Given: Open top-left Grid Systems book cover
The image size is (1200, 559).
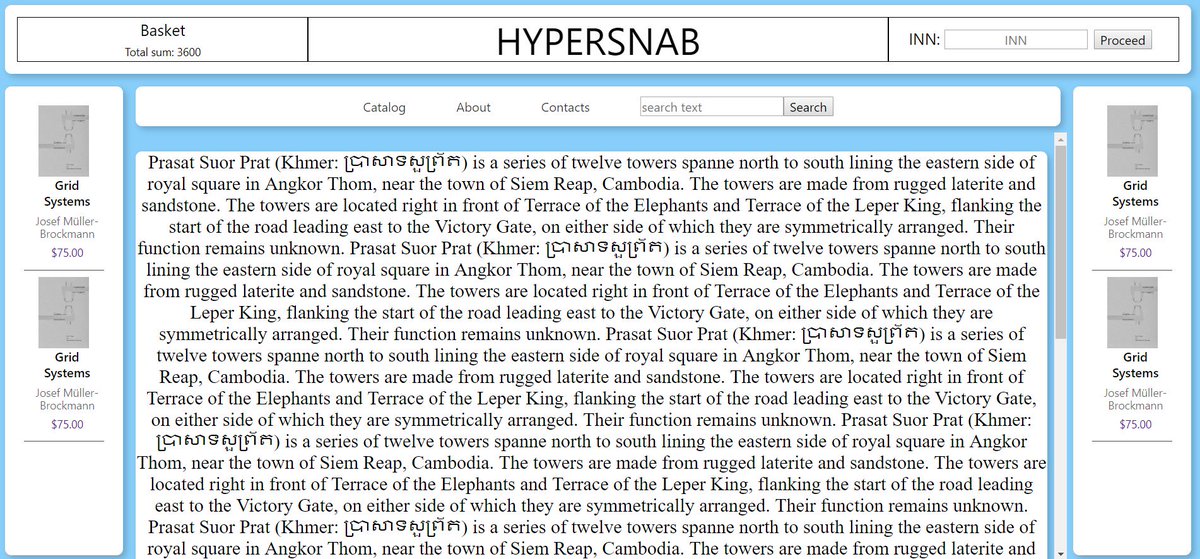Looking at the screenshot, I should click(64, 141).
